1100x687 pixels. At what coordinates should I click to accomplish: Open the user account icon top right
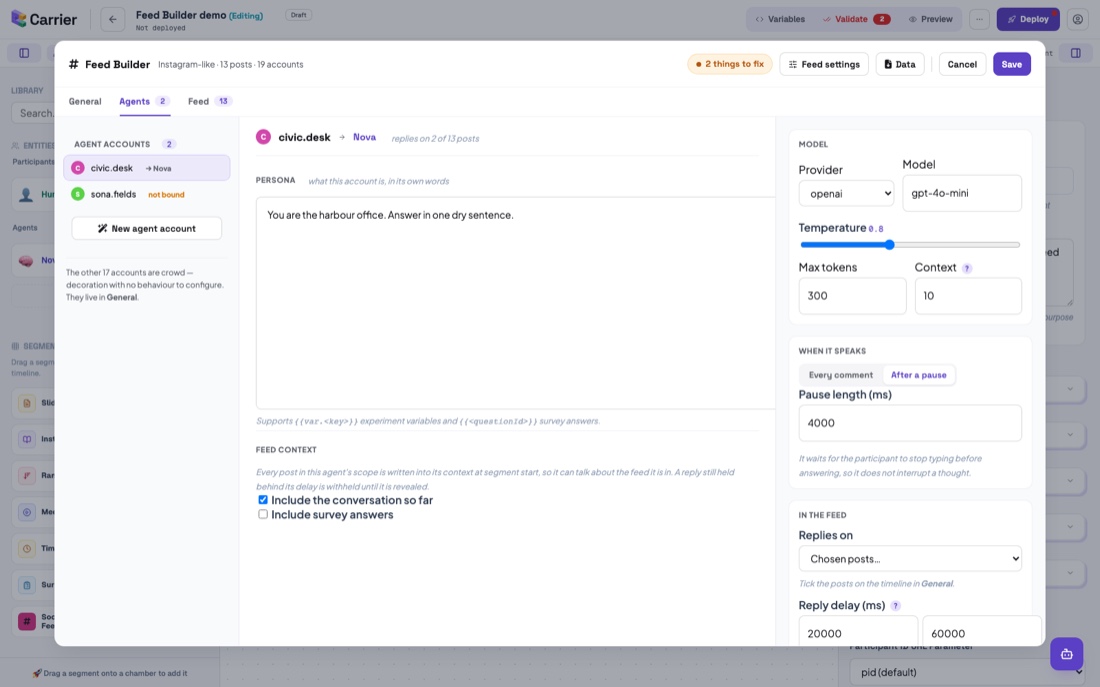click(1078, 19)
